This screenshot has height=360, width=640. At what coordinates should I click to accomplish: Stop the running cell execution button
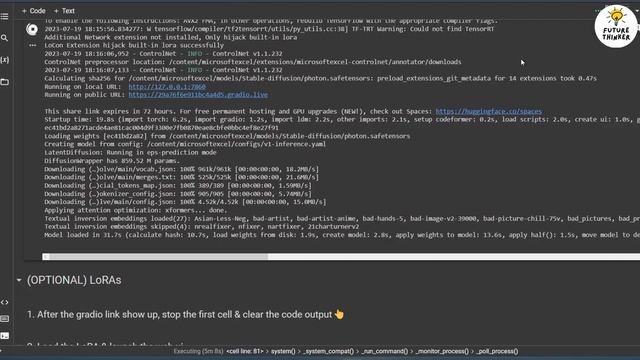point(32,29)
